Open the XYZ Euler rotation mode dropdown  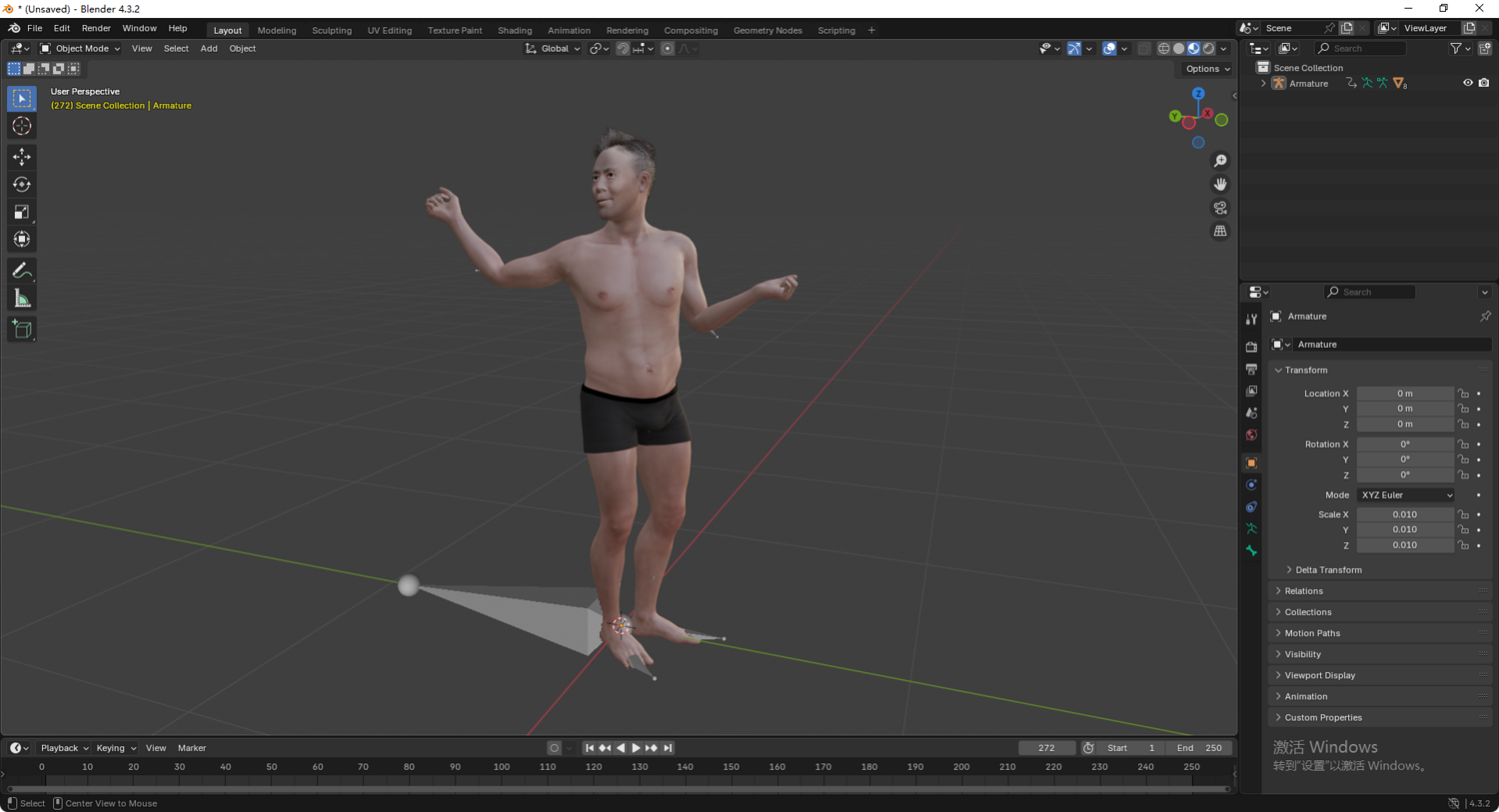pyautogui.click(x=1405, y=495)
